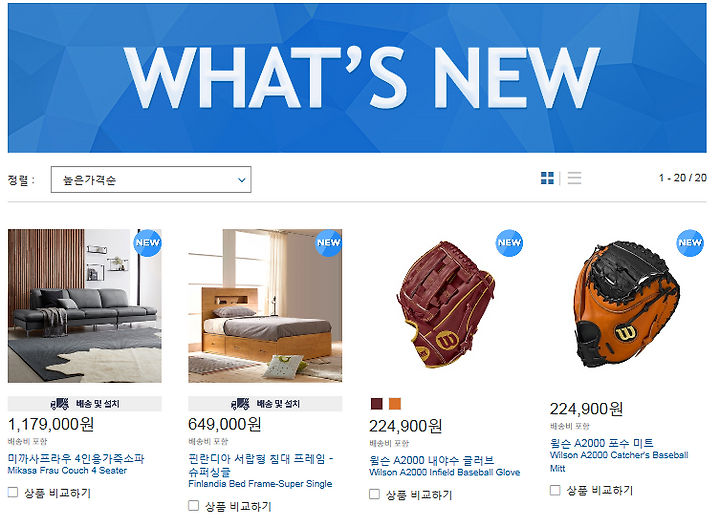
Task: Click the WHAT'S NEW banner
Action: point(357,78)
